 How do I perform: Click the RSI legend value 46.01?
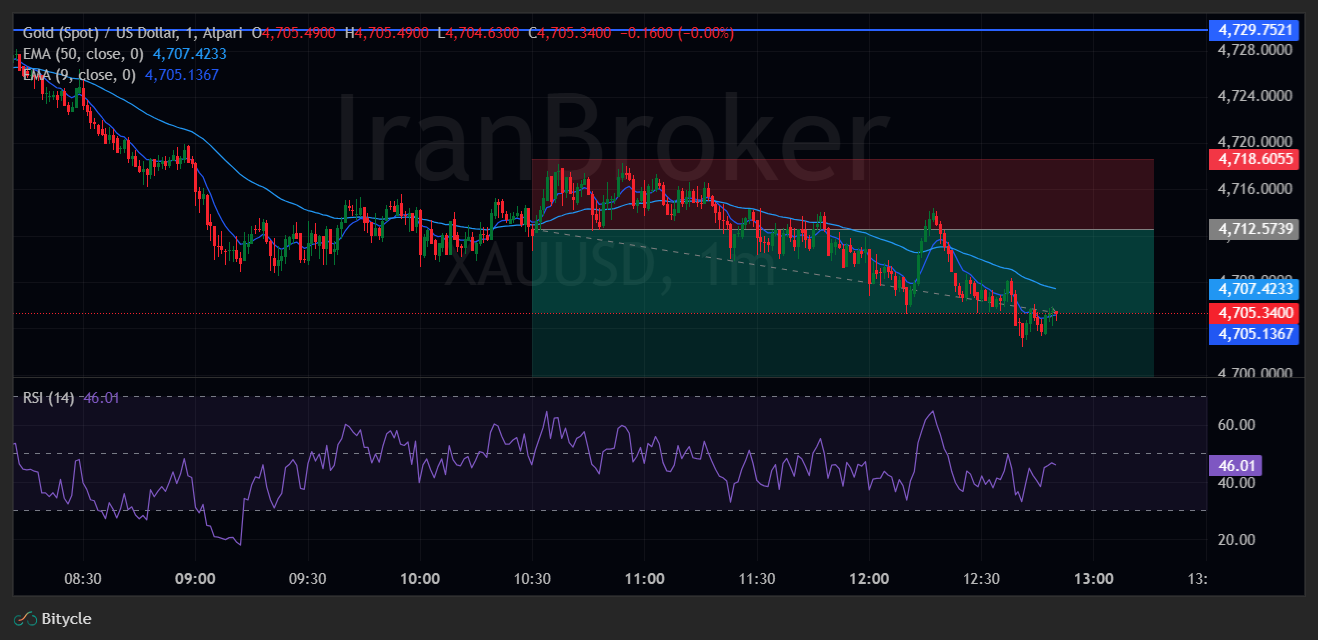click(x=100, y=398)
